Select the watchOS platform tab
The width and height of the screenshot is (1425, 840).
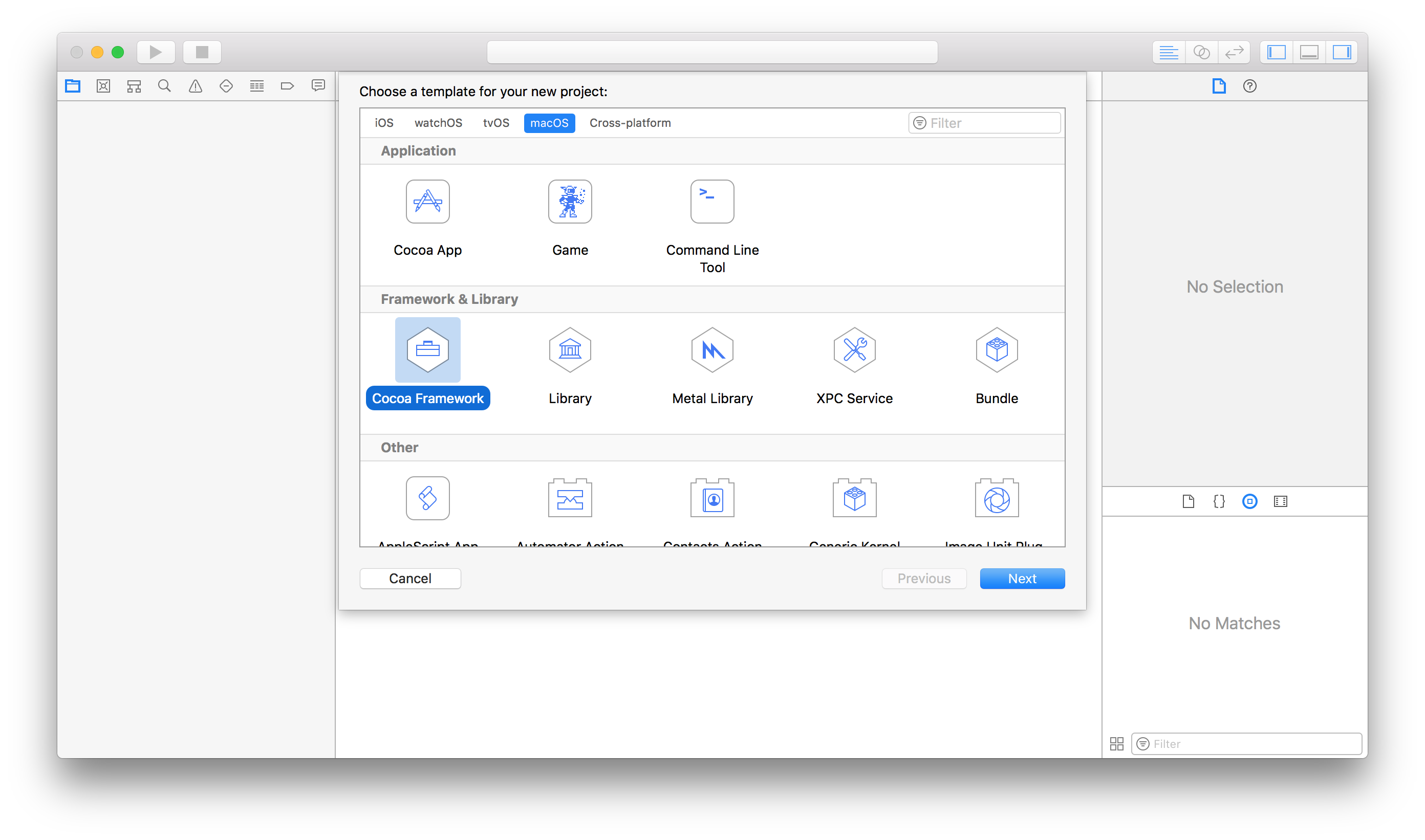click(x=438, y=123)
